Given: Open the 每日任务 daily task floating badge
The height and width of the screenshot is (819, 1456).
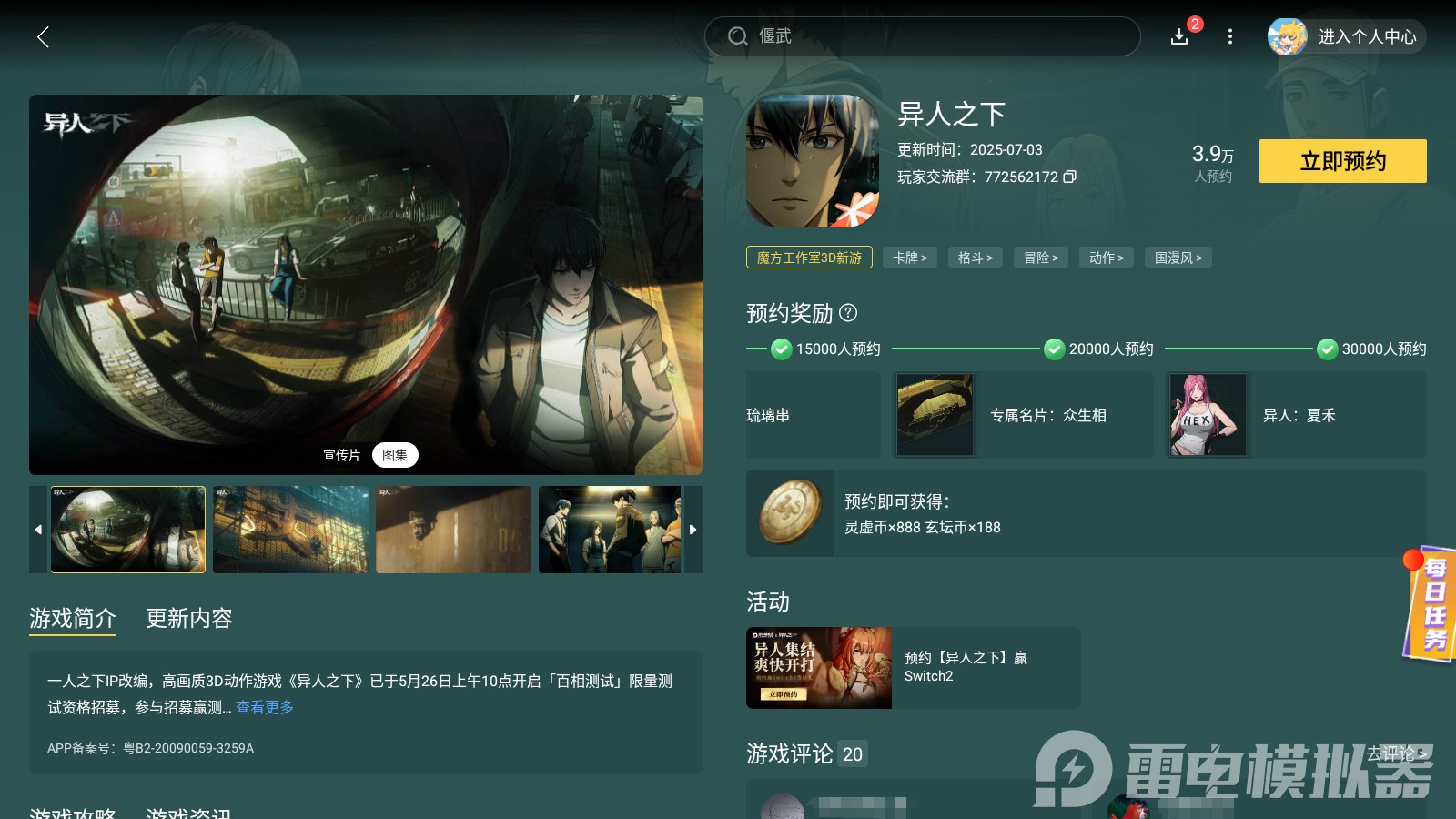Looking at the screenshot, I should click(x=1430, y=604).
